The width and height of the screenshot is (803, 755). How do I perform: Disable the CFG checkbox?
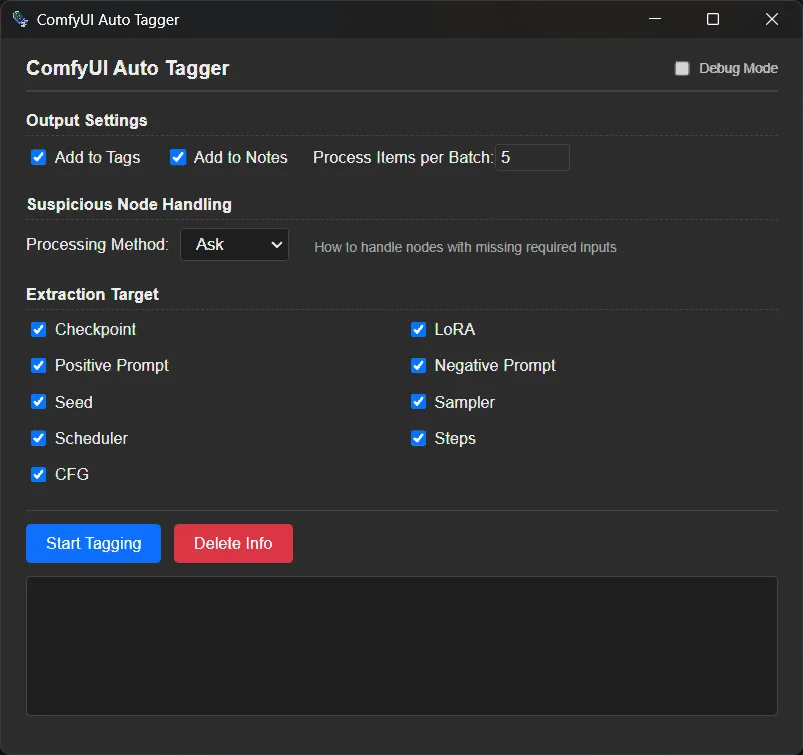point(39,474)
